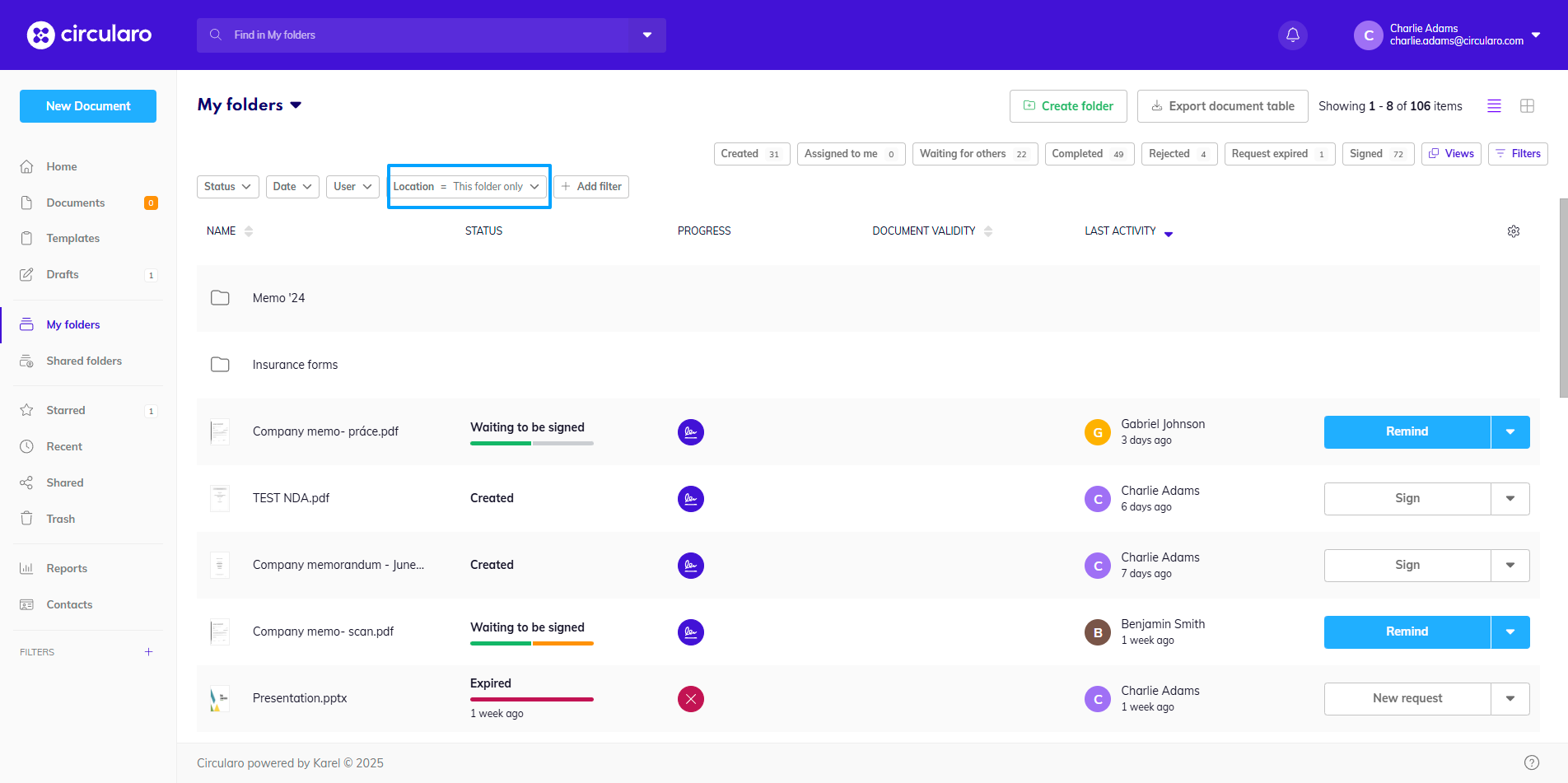Open the Memo '24 folder
Image resolution: width=1568 pixels, height=783 pixels.
coord(278,298)
